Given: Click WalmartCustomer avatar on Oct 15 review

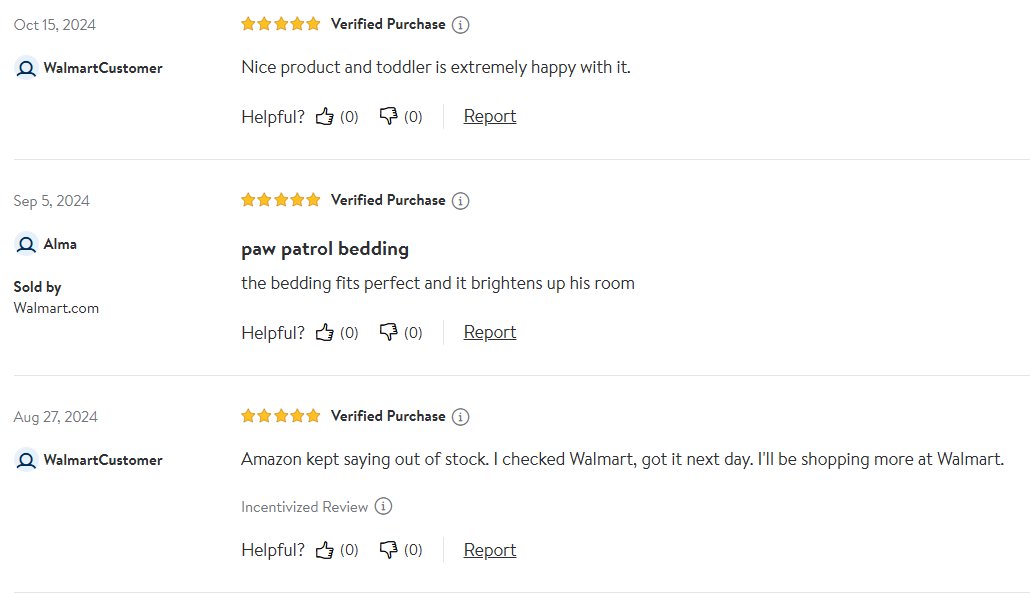Looking at the screenshot, I should pos(27,68).
